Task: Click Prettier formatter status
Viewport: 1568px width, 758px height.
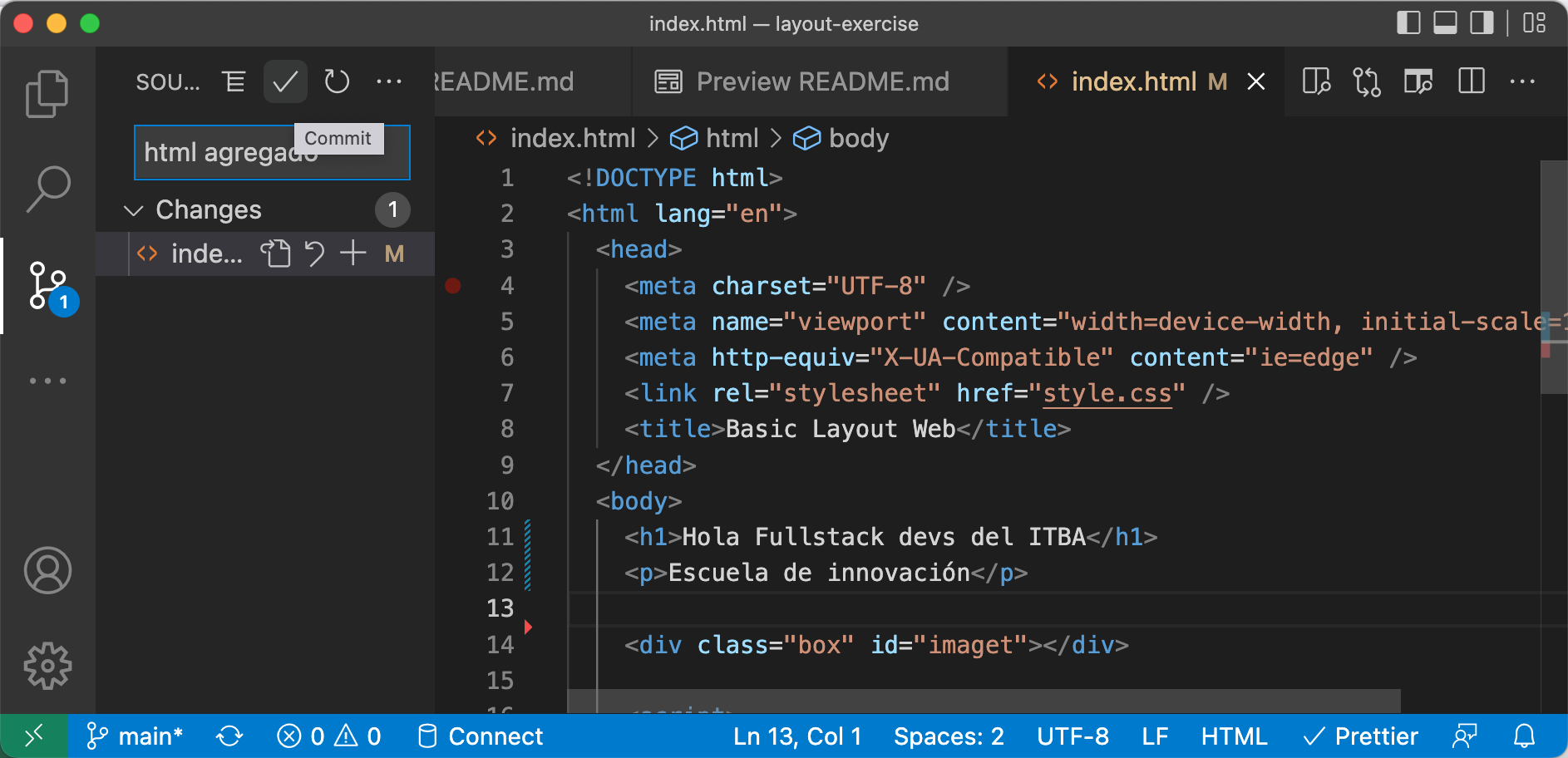Action: pos(1360,736)
